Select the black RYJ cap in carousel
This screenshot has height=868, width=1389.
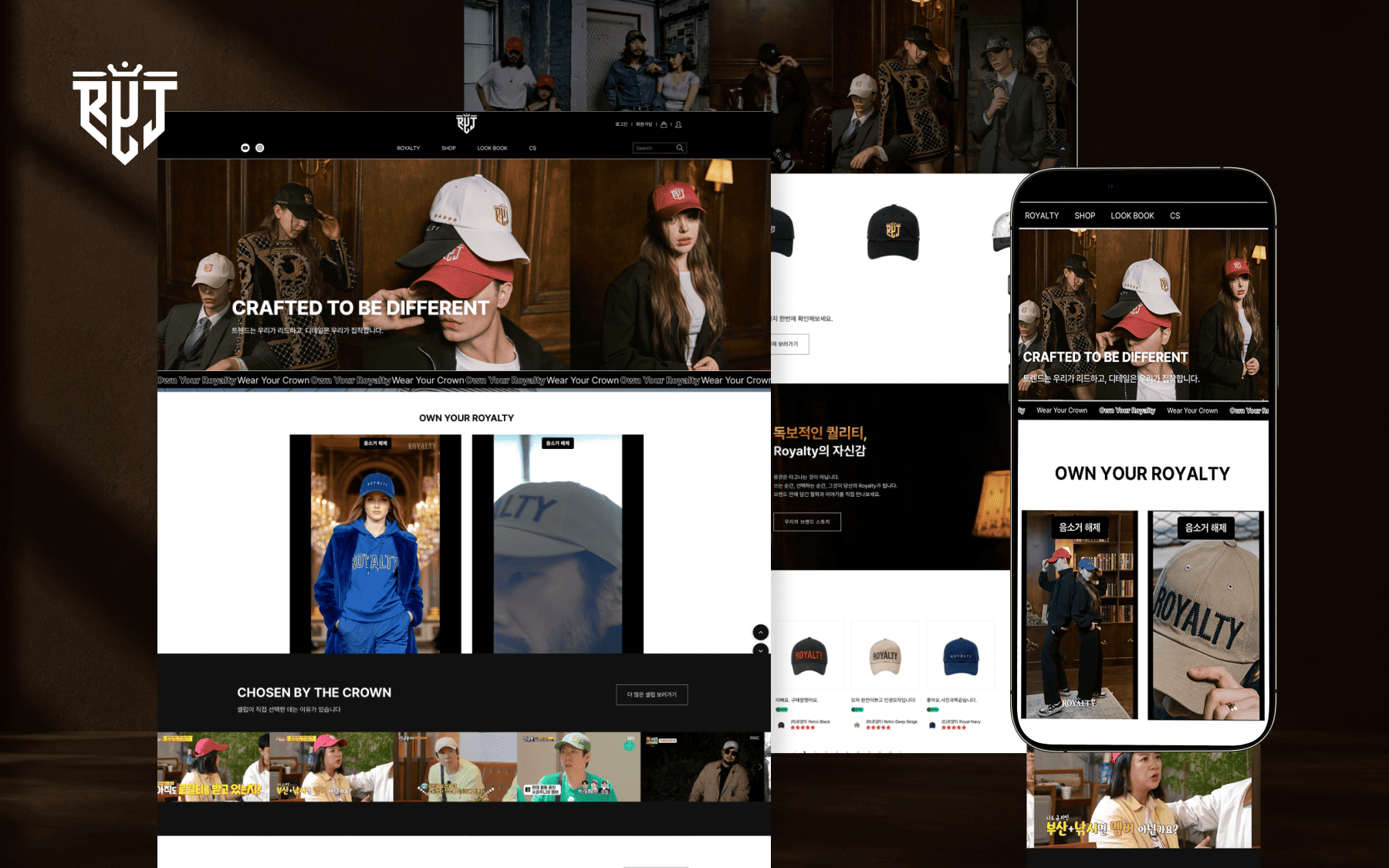894,232
